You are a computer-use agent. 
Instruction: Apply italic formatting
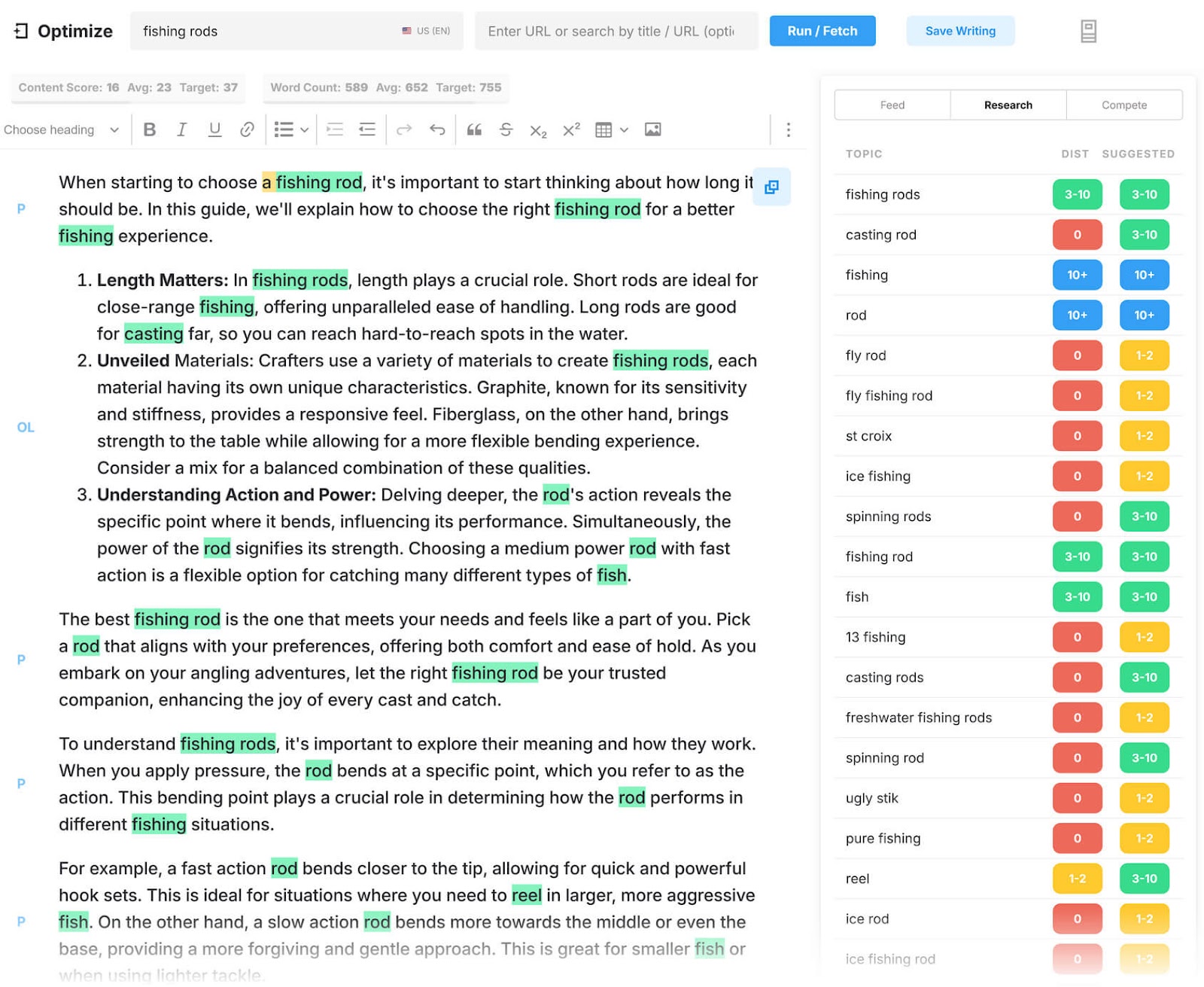[181, 129]
